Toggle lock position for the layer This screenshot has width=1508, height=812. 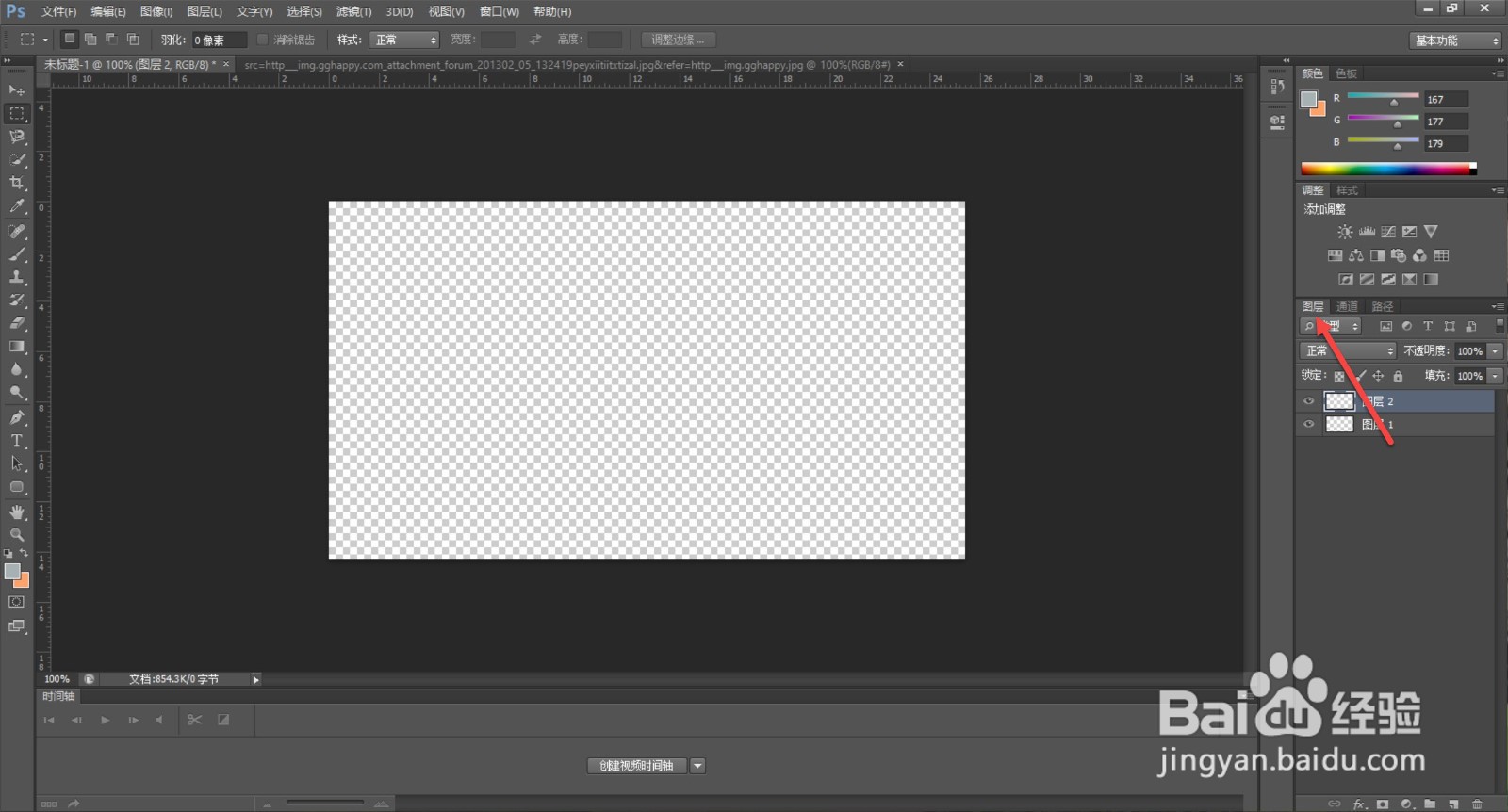pyautogui.click(x=1378, y=376)
